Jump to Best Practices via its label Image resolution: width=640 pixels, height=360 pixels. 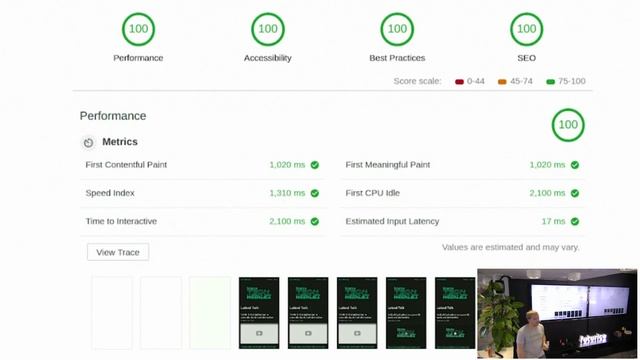397,58
